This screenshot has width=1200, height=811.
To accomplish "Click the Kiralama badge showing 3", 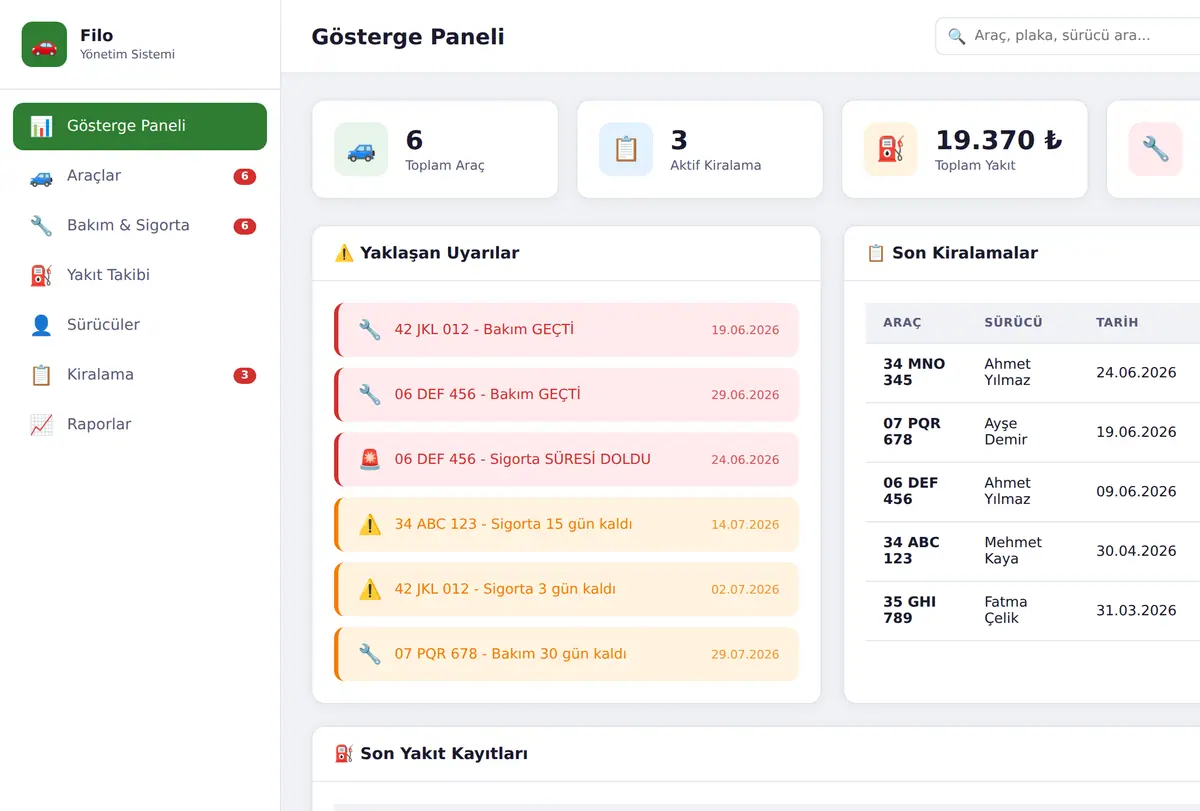I will click(x=245, y=376).
